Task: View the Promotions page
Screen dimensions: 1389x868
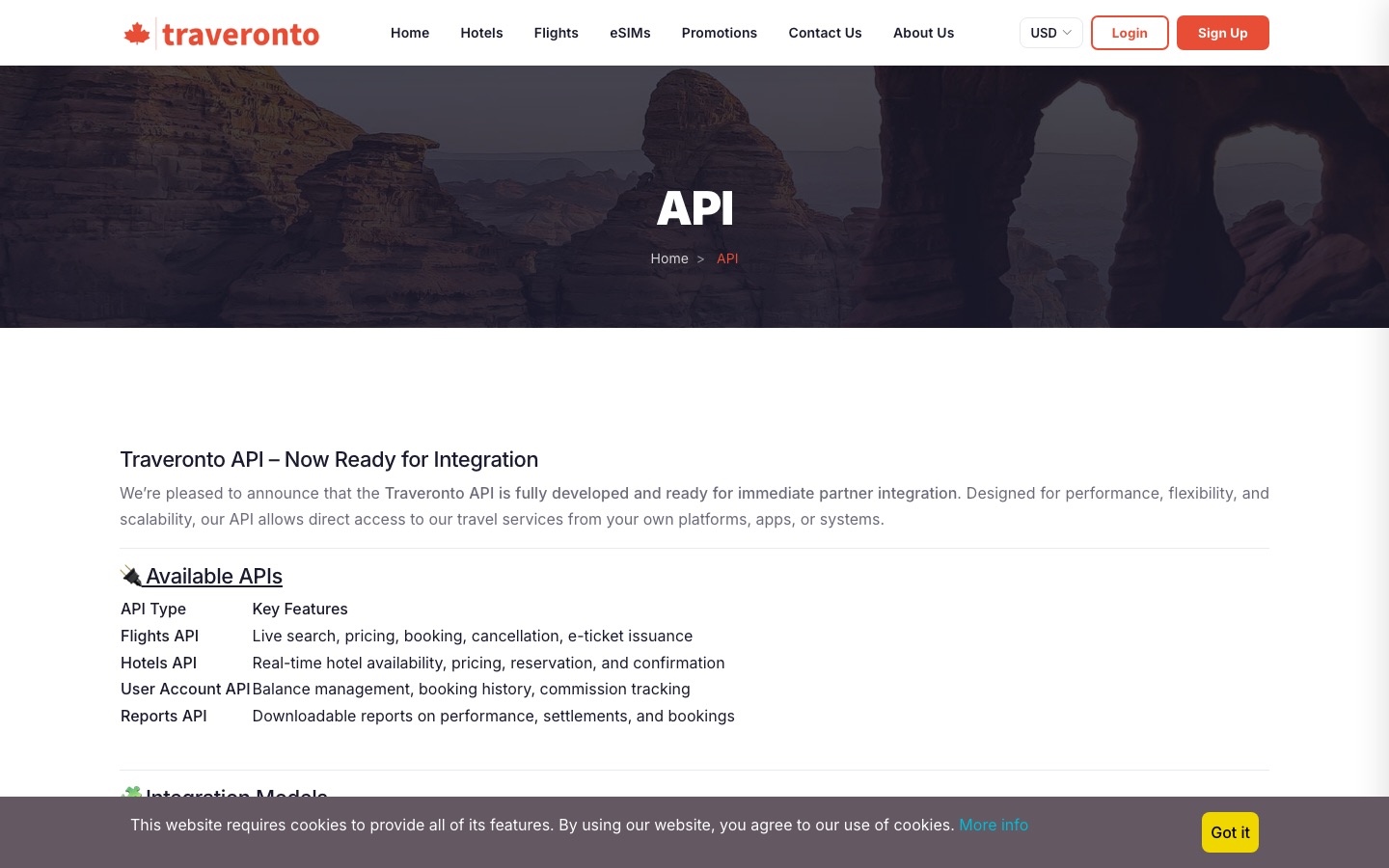Action: [720, 33]
